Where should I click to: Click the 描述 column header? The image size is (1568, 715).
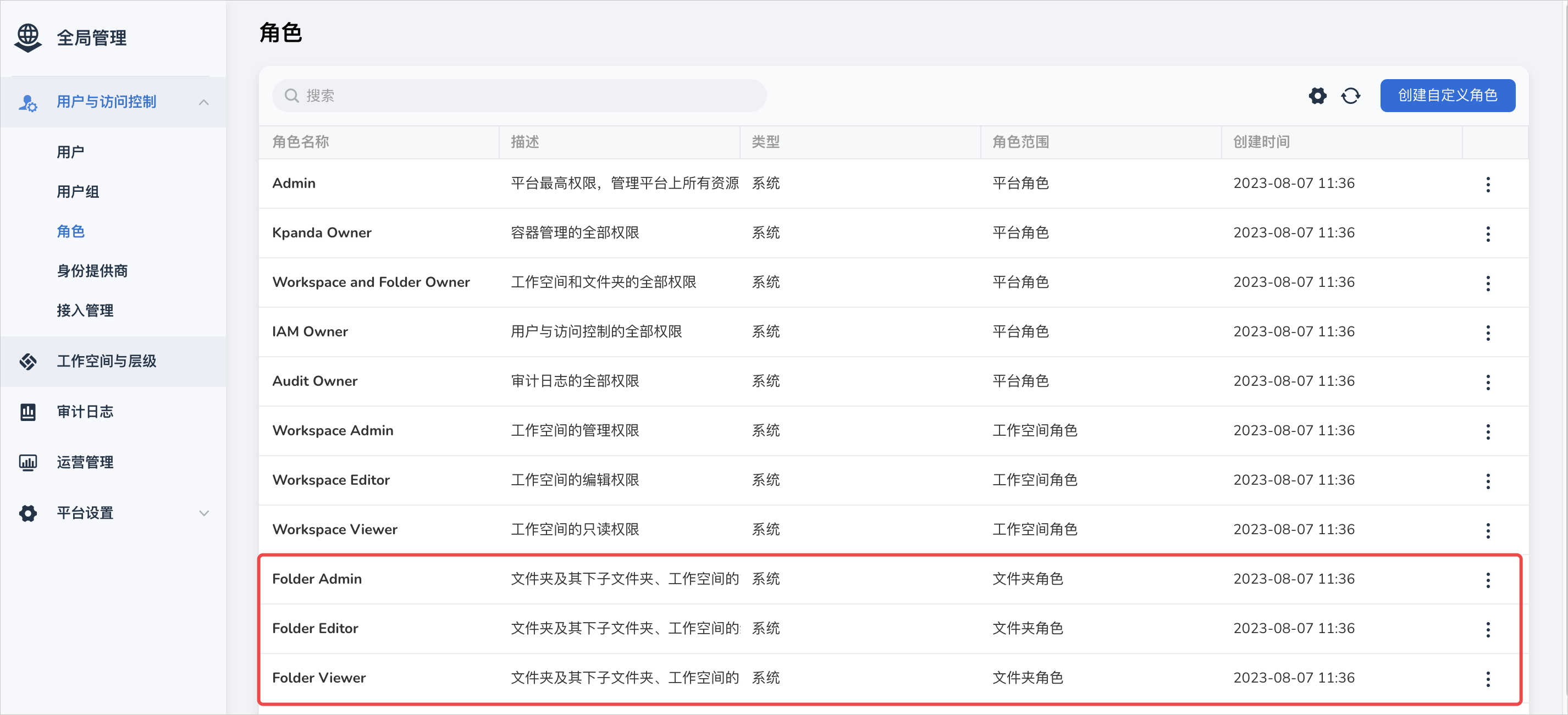[x=525, y=142]
